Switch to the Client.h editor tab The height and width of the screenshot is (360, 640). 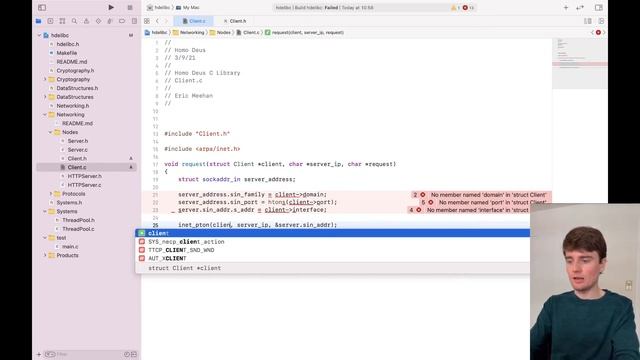coord(235,21)
